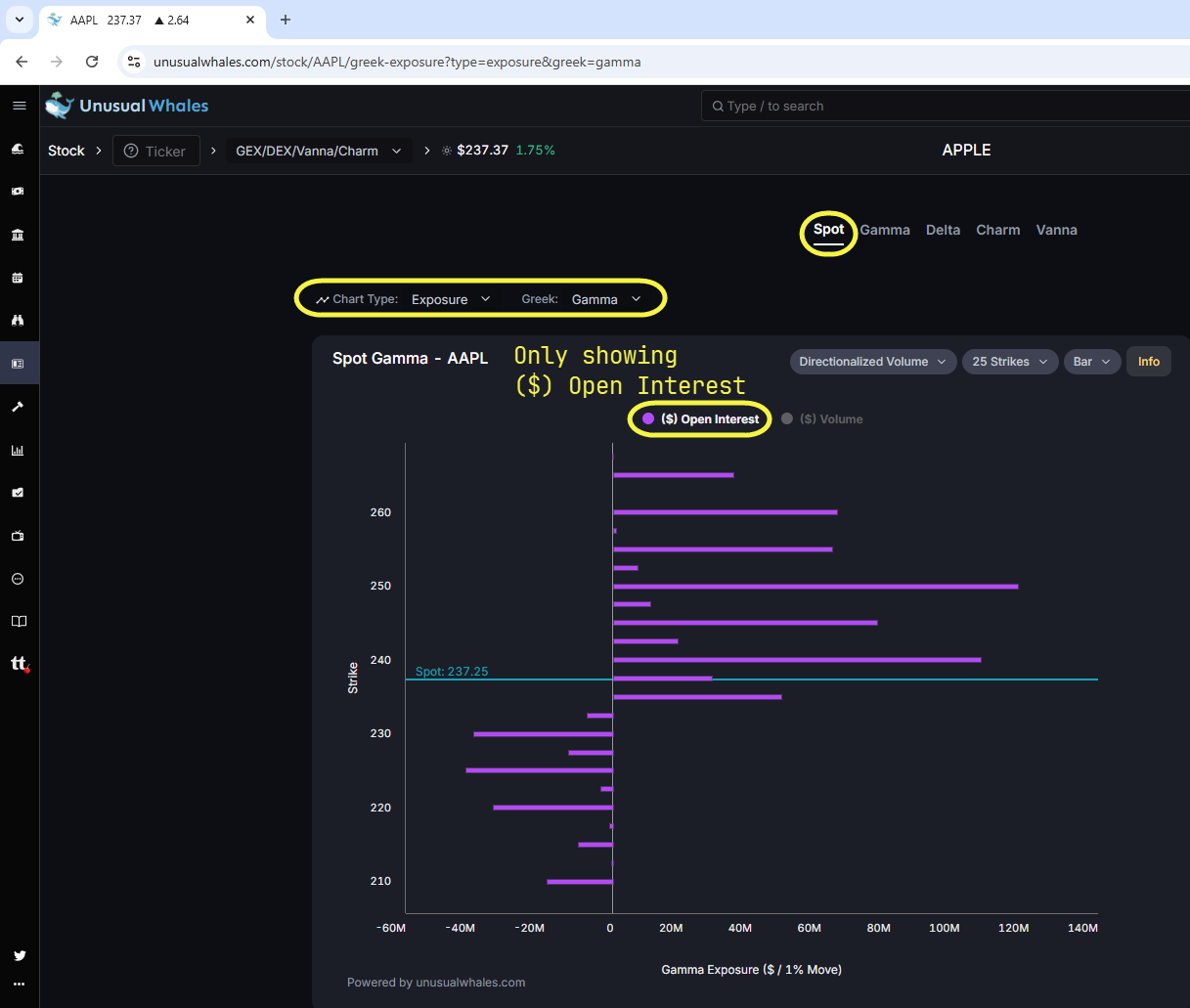1190x1008 pixels.
Task: Switch to the Vanna tab
Action: click(1057, 230)
